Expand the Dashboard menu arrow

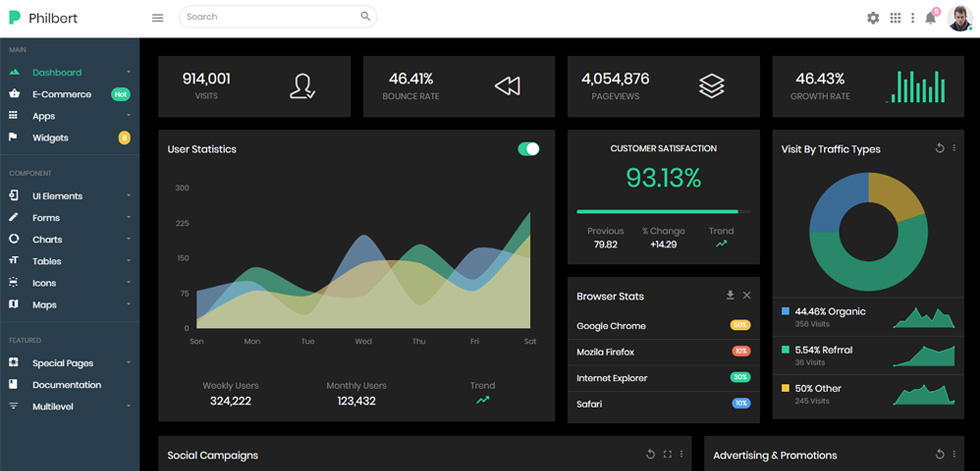[x=128, y=71]
